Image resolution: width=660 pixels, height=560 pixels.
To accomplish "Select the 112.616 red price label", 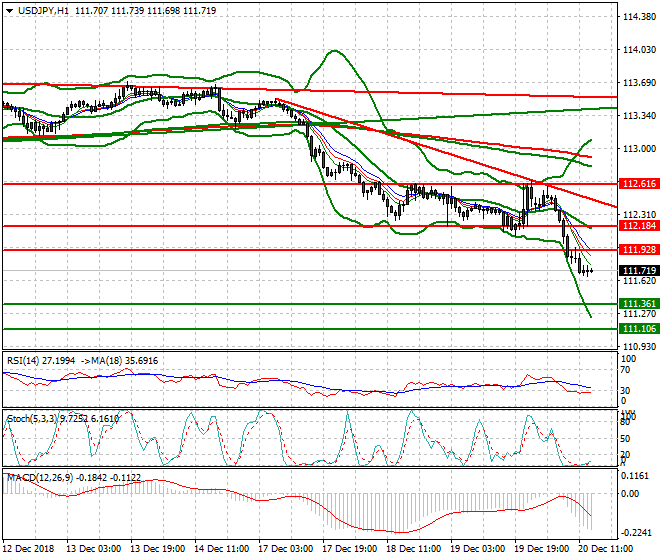I will click(638, 185).
